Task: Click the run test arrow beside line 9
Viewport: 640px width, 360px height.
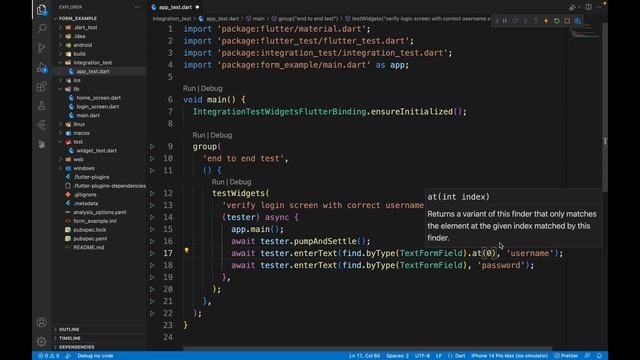Action: pyautogui.click(x=152, y=147)
